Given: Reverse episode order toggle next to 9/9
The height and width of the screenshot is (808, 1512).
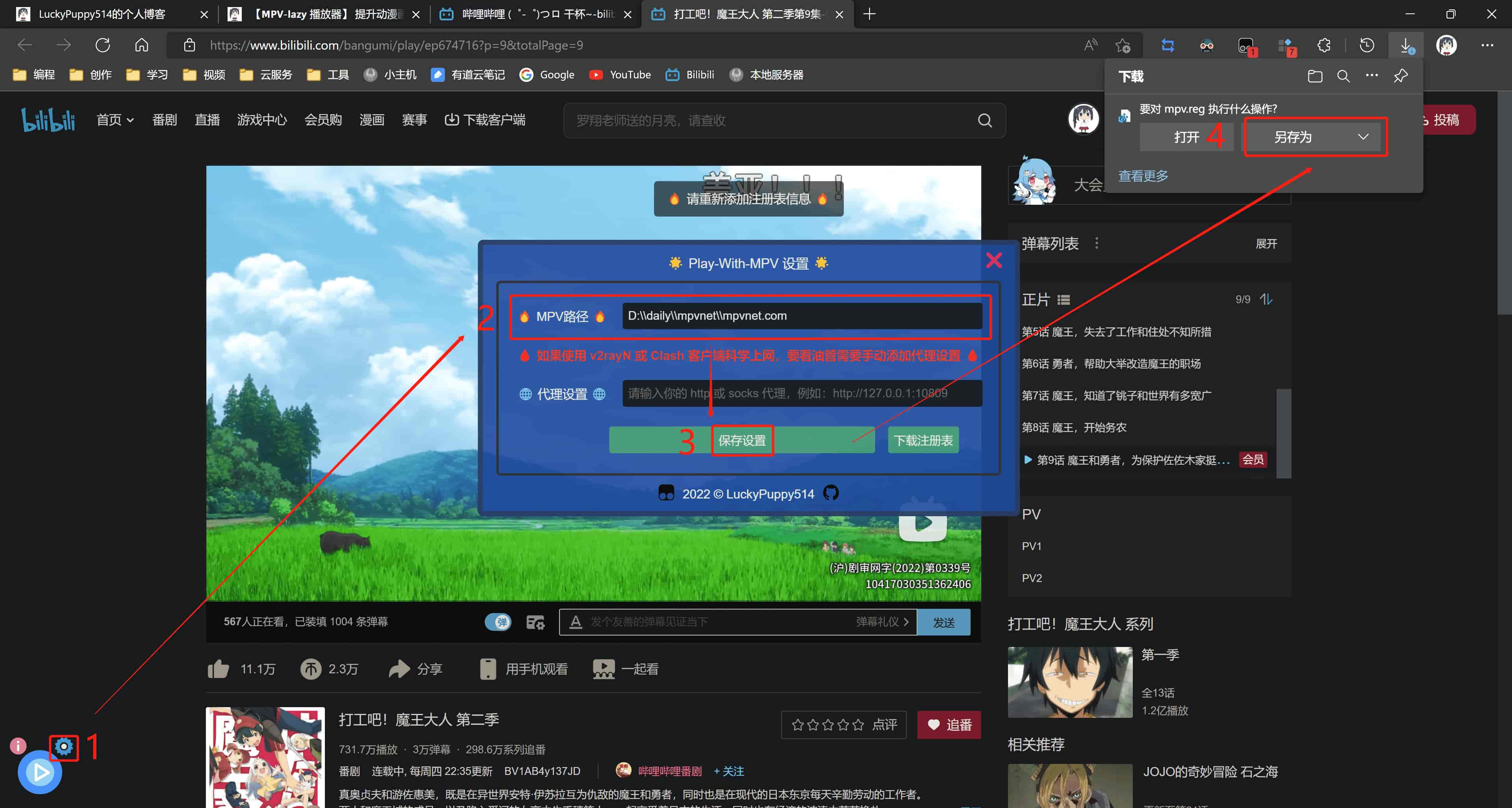Looking at the screenshot, I should coord(1266,299).
